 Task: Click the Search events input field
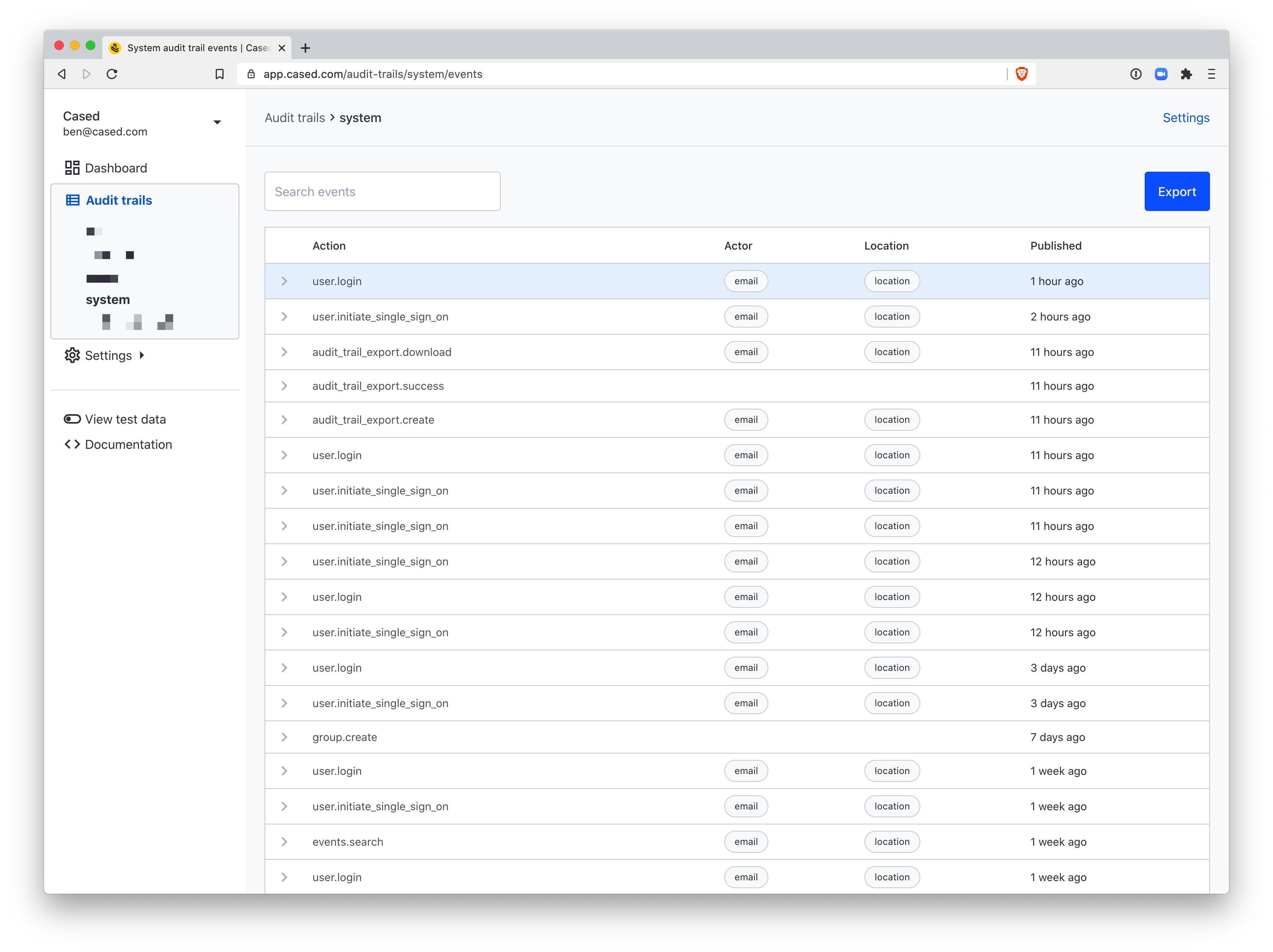pos(382,192)
